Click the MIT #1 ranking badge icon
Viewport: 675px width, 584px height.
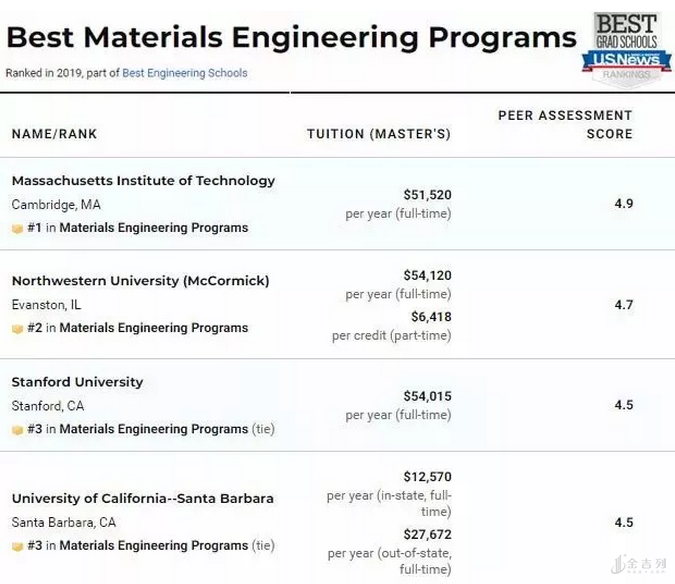(x=17, y=228)
